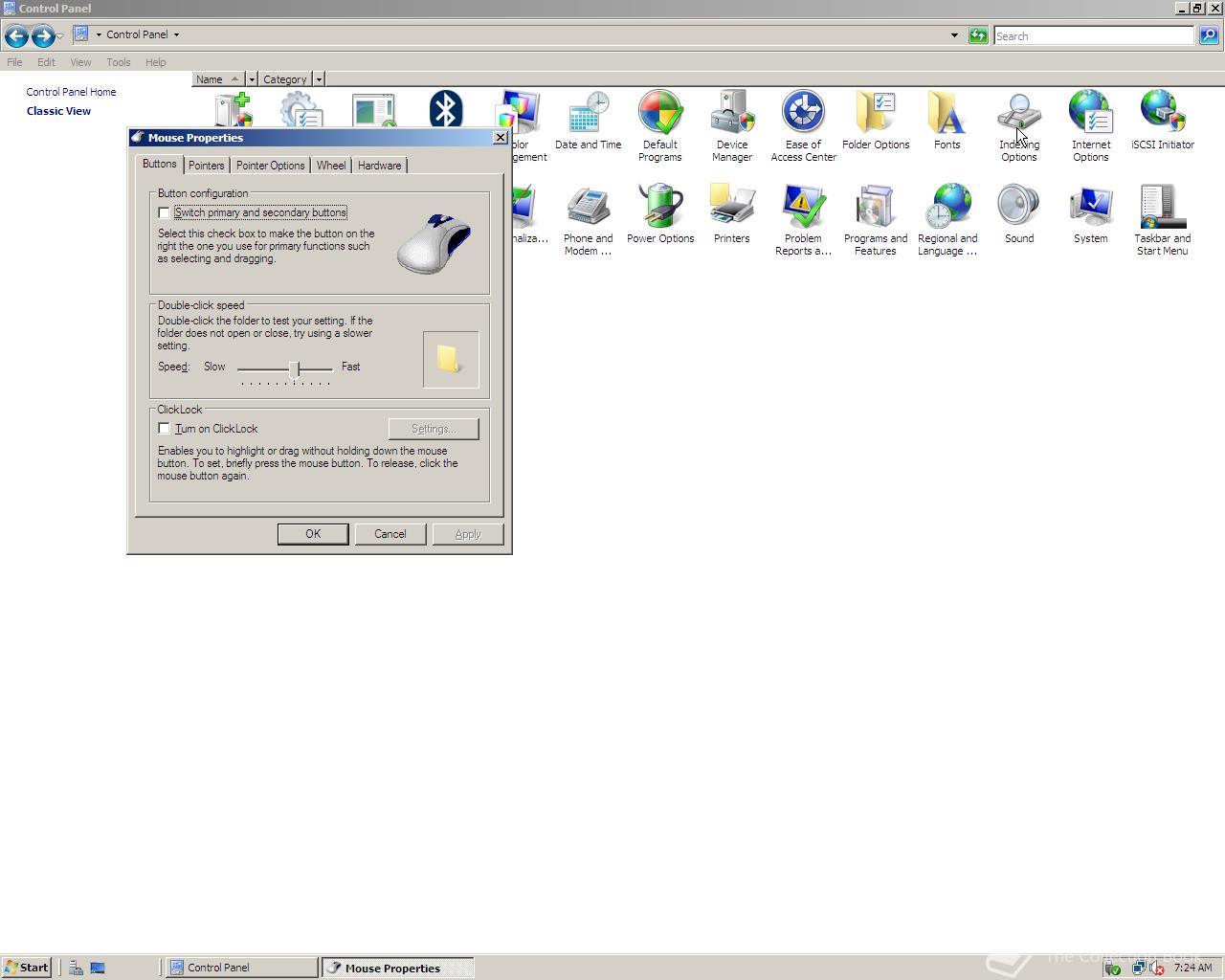Click Cancel in Mouse Properties
The width and height of the screenshot is (1225, 980).
coord(390,534)
